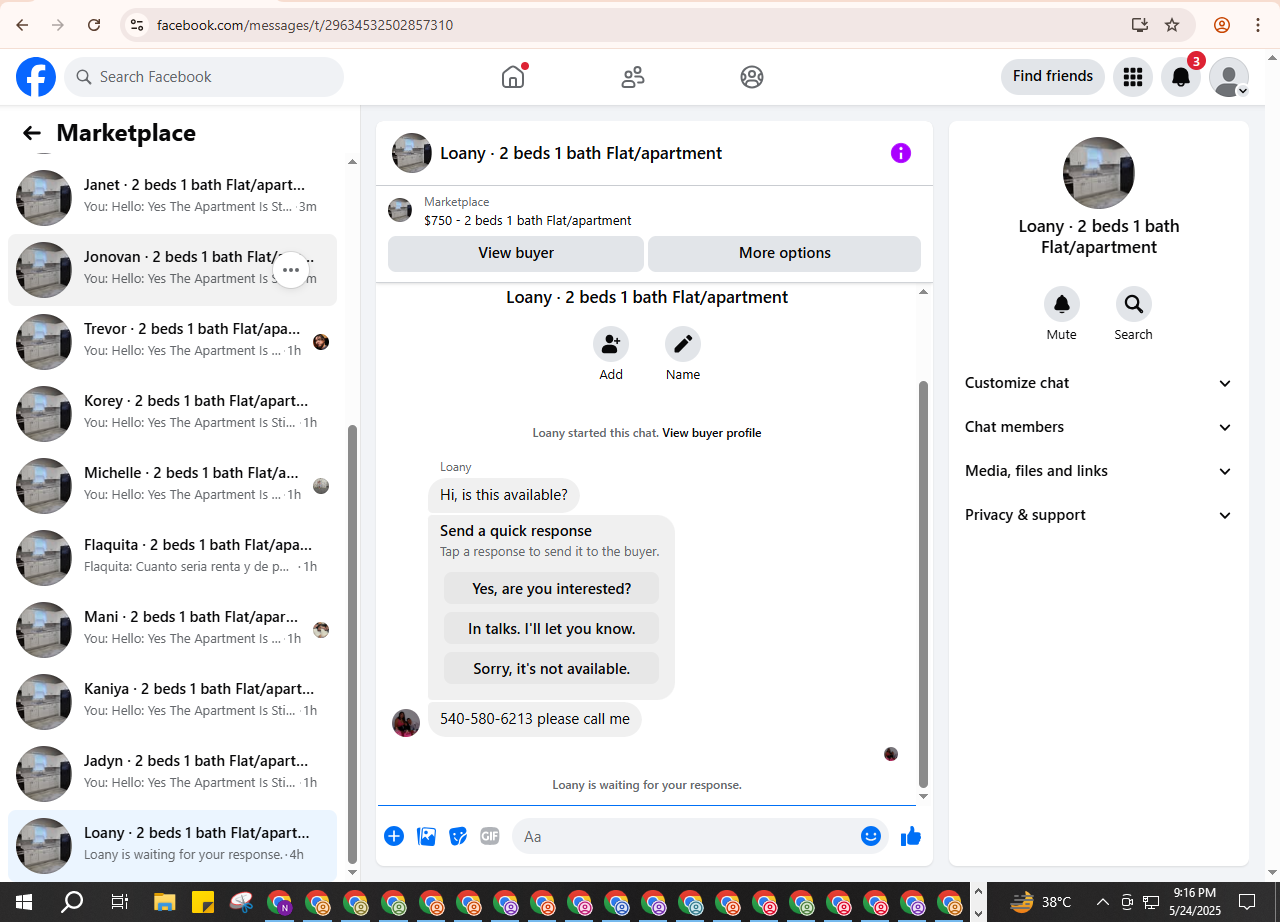1280x922 pixels.
Task: Go to the Home feed icon
Action: pyautogui.click(x=513, y=77)
